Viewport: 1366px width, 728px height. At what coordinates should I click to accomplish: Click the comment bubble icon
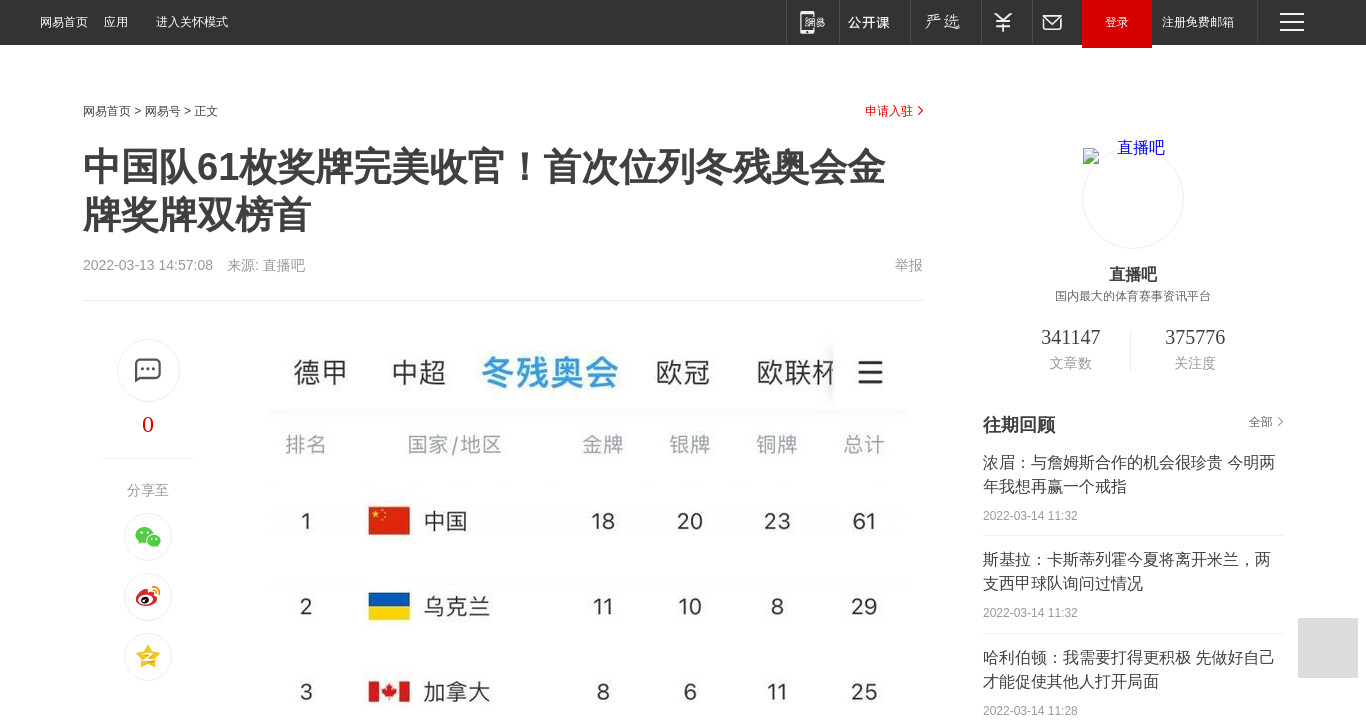(148, 370)
